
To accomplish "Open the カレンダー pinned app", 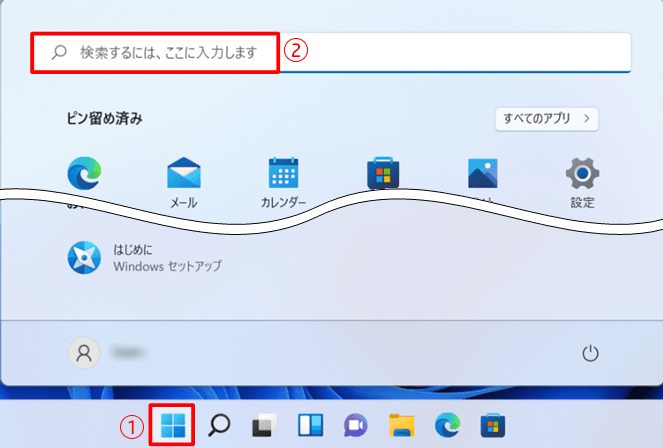I will 283,175.
